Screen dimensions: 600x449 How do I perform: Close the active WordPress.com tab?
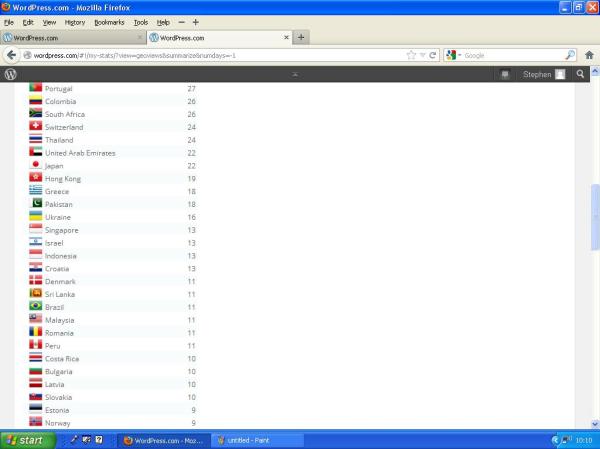286,38
